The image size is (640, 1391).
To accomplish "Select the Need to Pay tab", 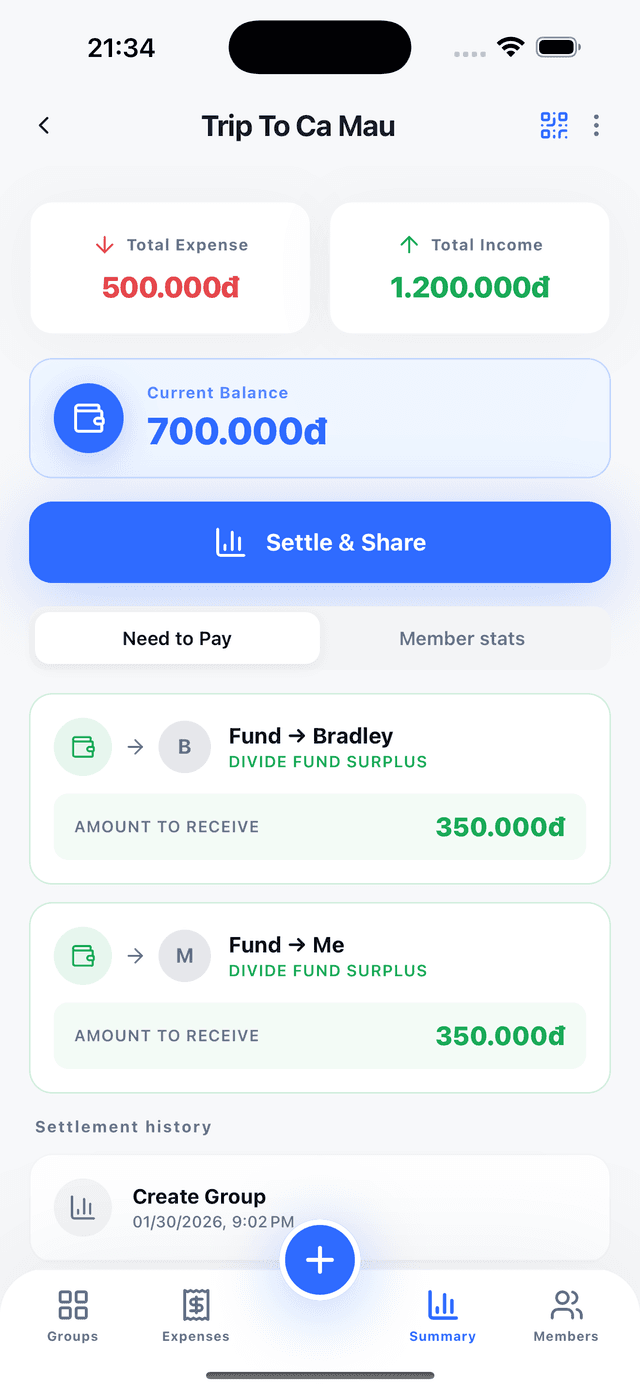I will [177, 638].
